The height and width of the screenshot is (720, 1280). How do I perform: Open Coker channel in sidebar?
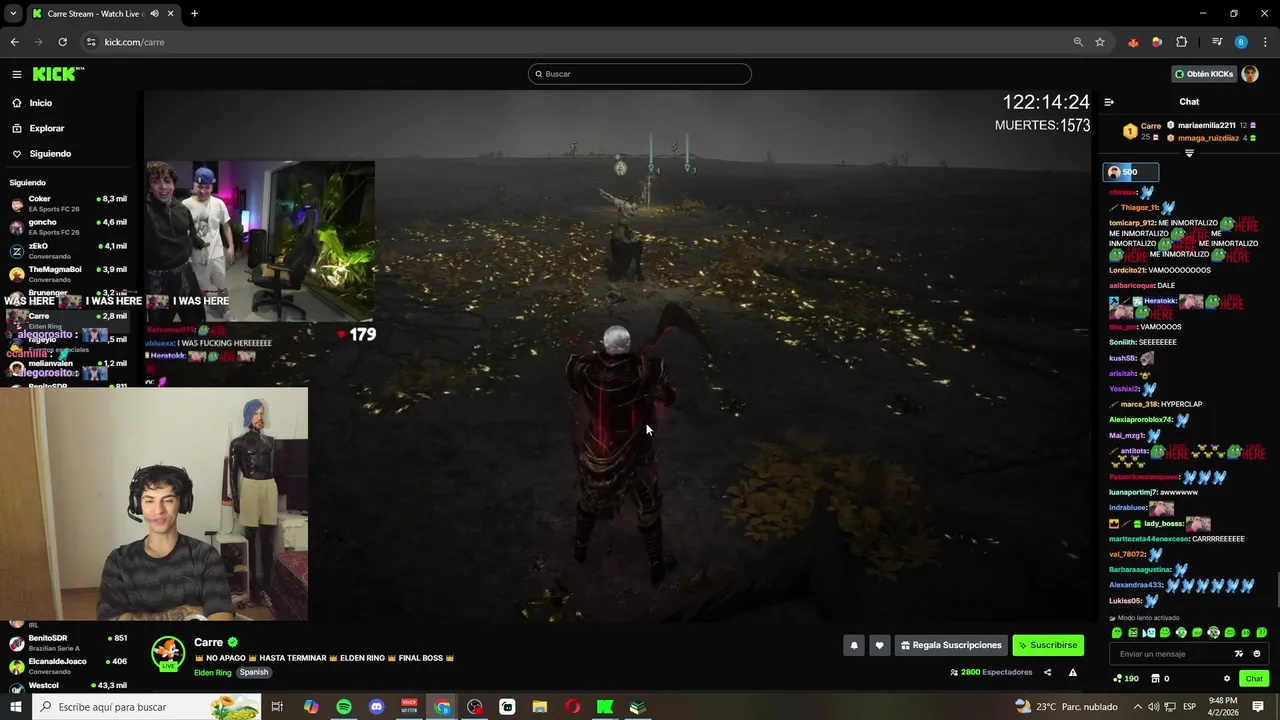click(68, 203)
